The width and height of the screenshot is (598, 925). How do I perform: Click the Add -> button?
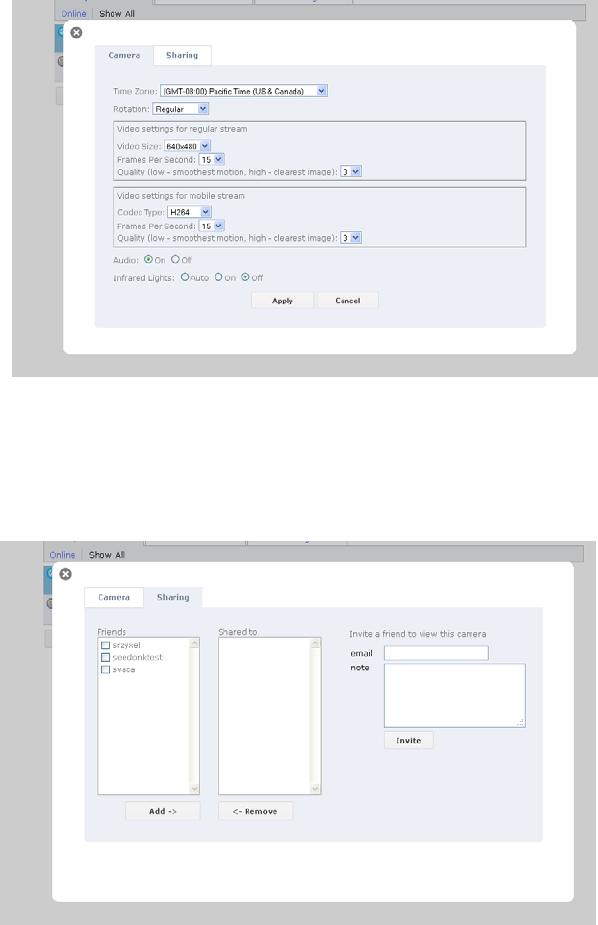163,811
